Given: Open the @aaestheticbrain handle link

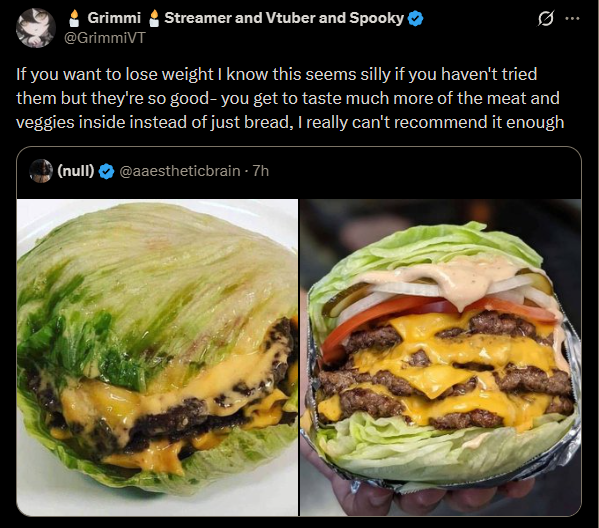Looking at the screenshot, I should 180,171.
